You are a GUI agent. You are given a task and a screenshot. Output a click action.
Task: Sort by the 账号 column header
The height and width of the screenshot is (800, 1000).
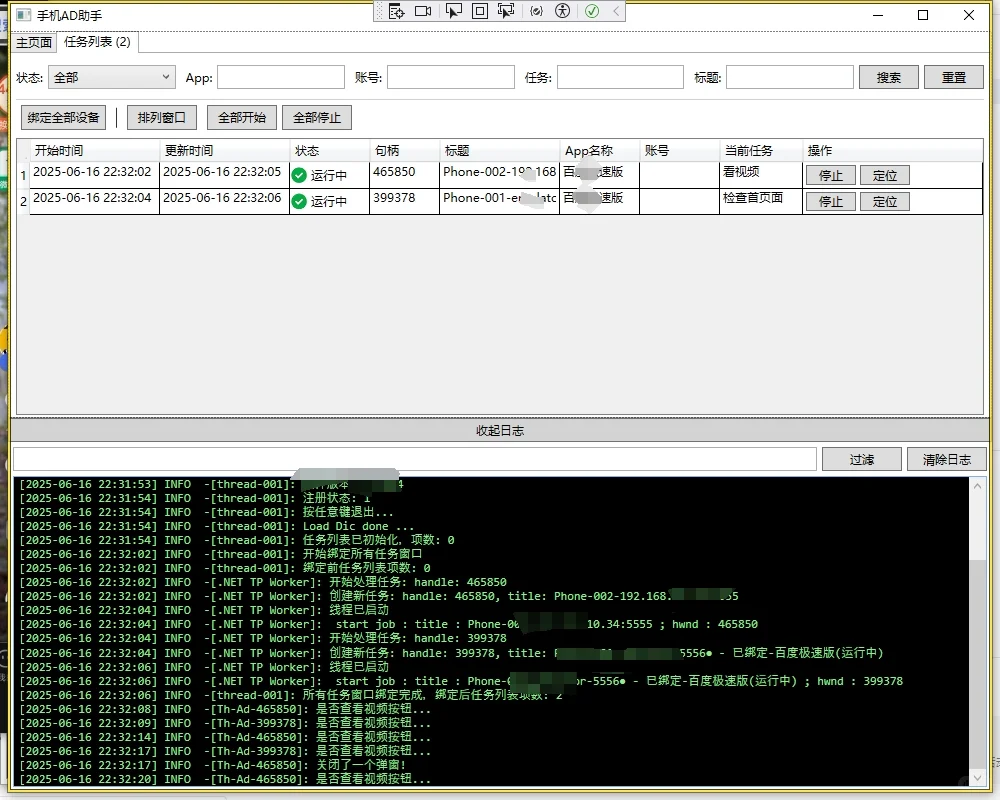coord(679,151)
